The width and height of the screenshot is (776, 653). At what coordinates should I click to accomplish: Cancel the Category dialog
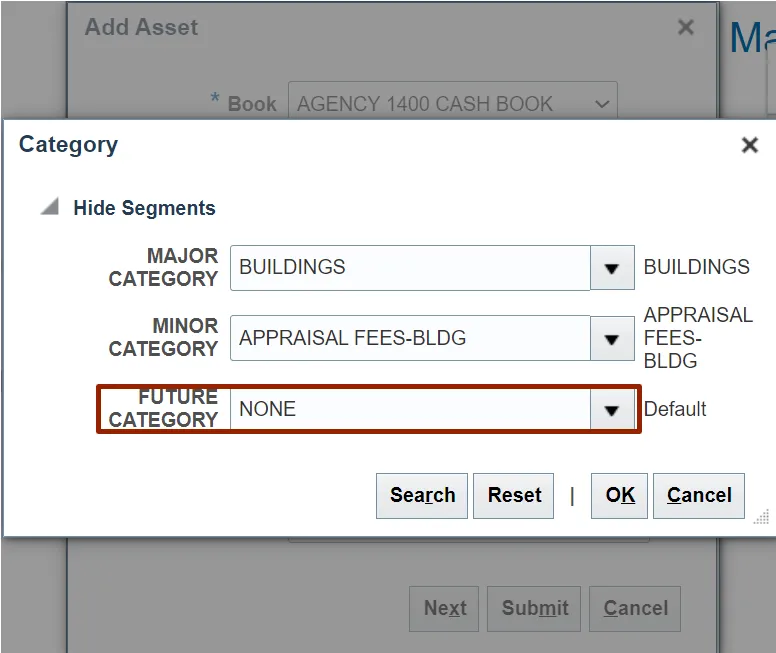pos(699,496)
